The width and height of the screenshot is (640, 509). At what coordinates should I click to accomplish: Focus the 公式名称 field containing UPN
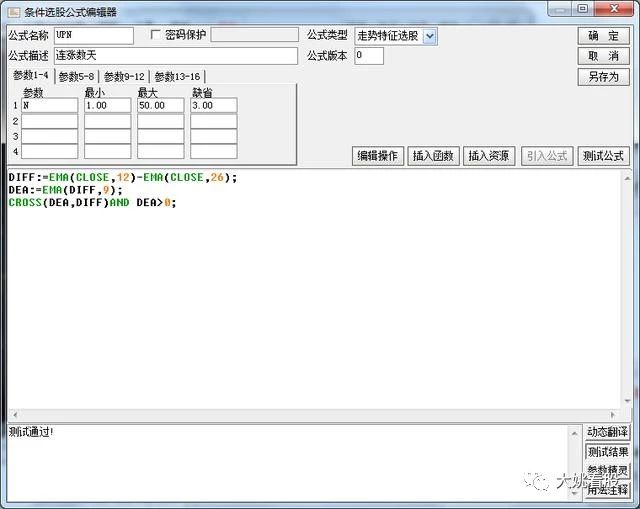(x=93, y=36)
